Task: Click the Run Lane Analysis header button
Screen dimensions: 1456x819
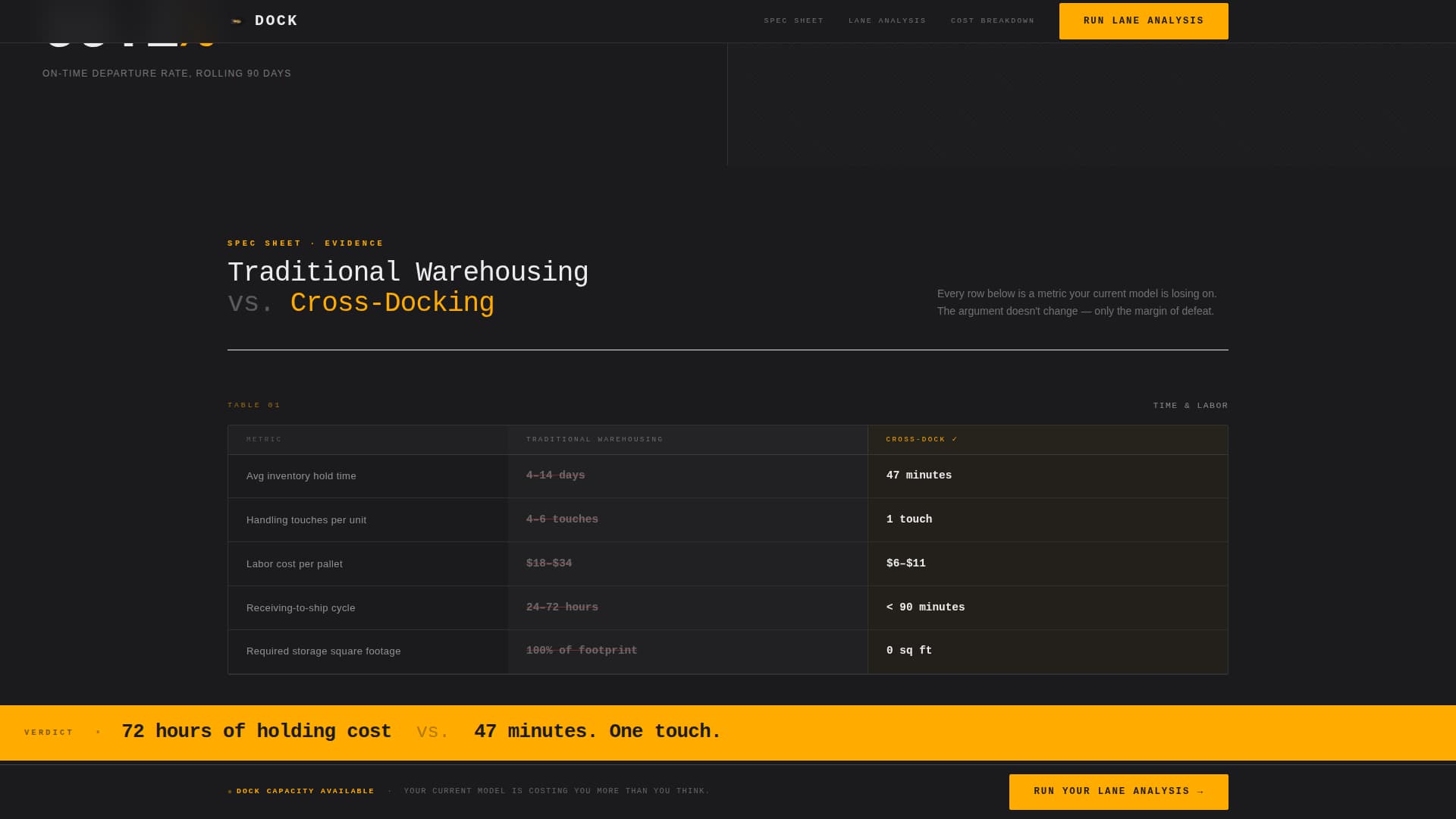Action: click(x=1143, y=21)
